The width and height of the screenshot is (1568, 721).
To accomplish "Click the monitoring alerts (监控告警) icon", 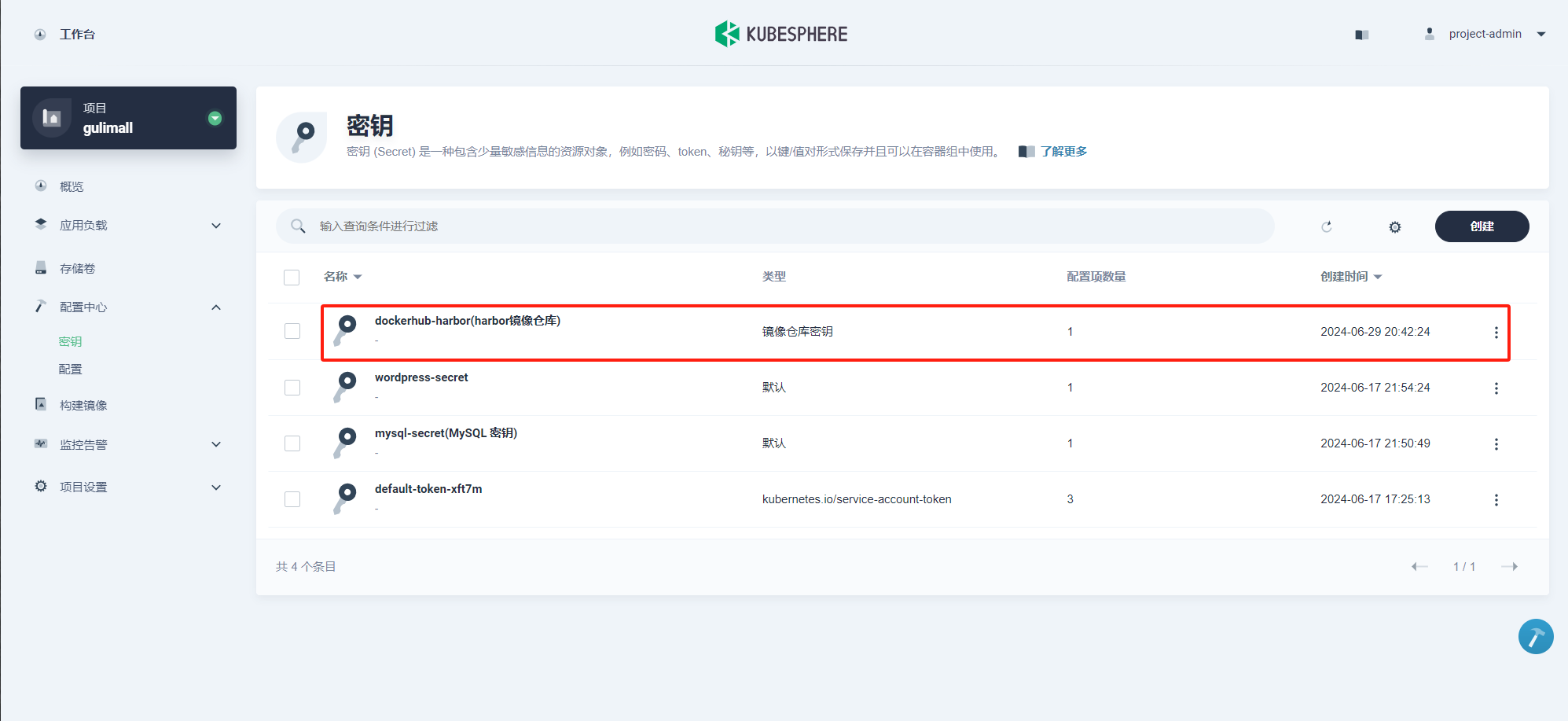I will pyautogui.click(x=41, y=444).
